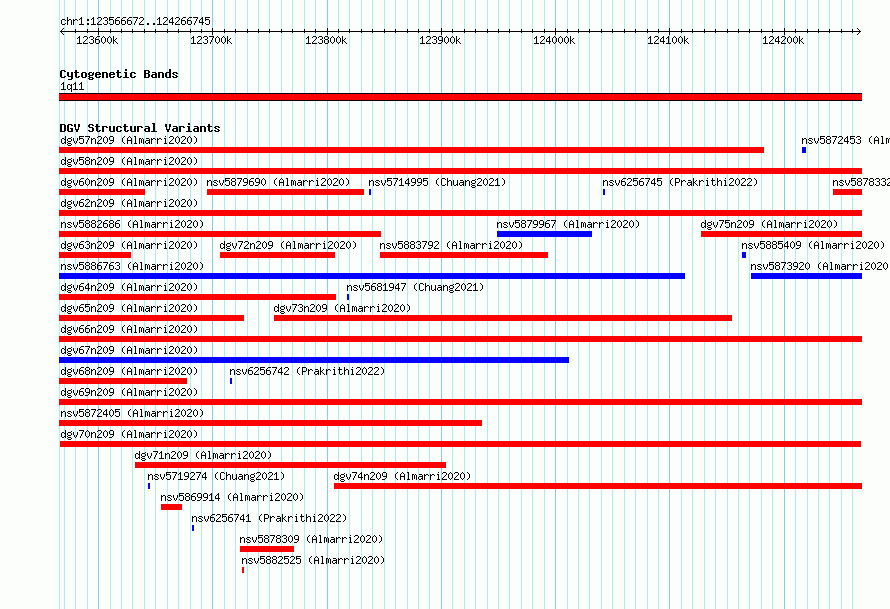Select the nsv5873920 variant label
The image size is (890, 609).
(820, 266)
